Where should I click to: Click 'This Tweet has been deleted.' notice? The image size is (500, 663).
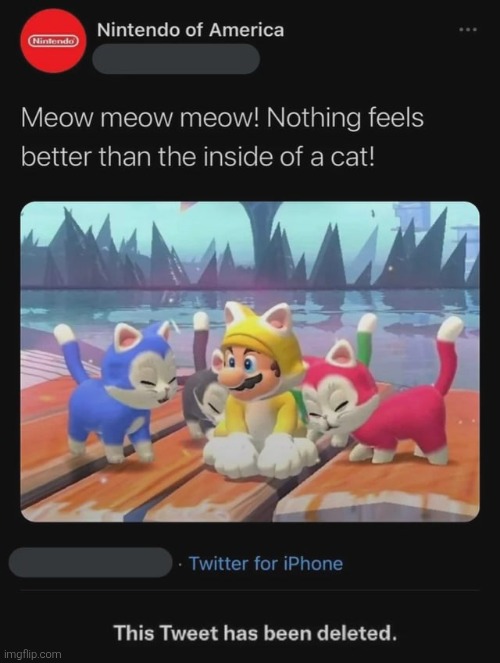(x=255, y=633)
